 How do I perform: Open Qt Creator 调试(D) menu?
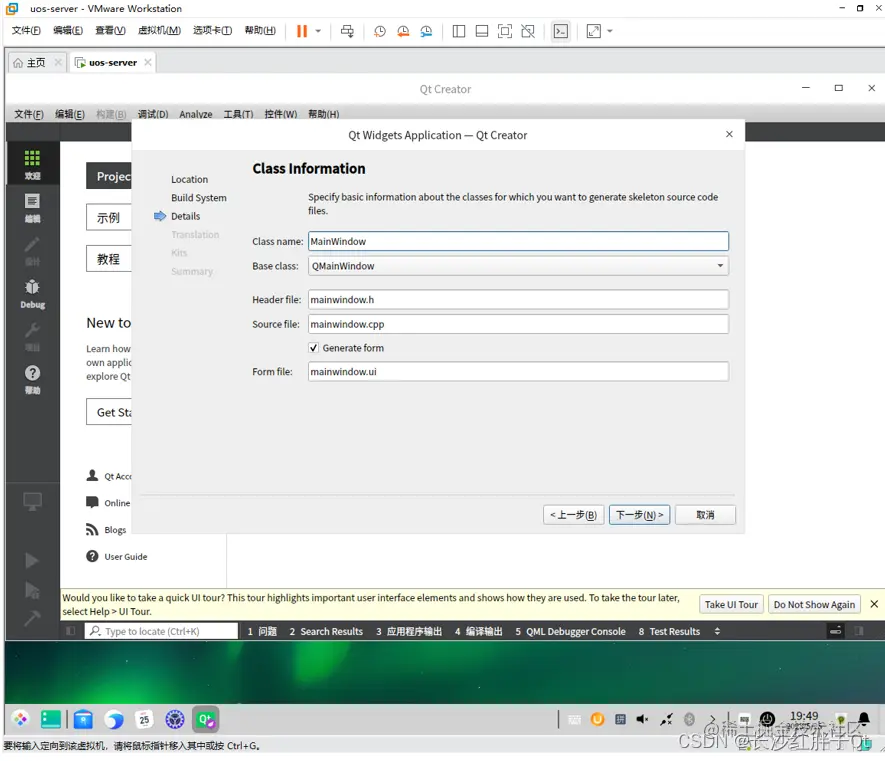pos(153,114)
